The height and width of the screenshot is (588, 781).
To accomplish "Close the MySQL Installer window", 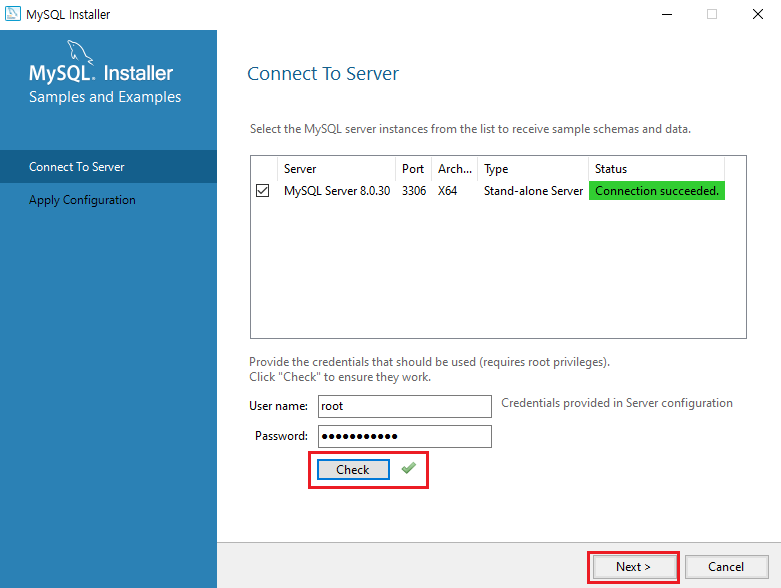I will (x=758, y=14).
